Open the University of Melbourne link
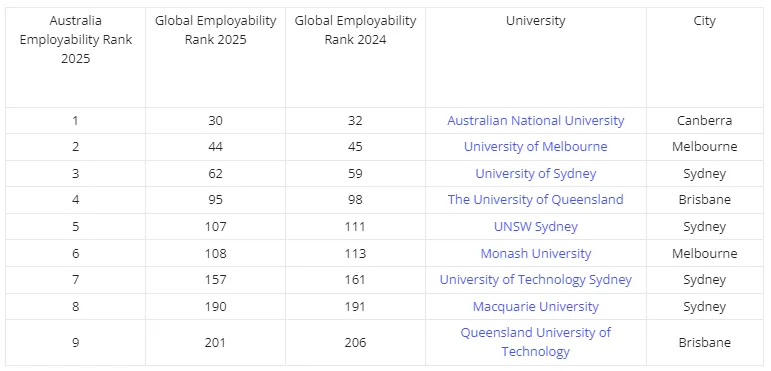Viewport: 771px width, 371px height. tap(535, 146)
